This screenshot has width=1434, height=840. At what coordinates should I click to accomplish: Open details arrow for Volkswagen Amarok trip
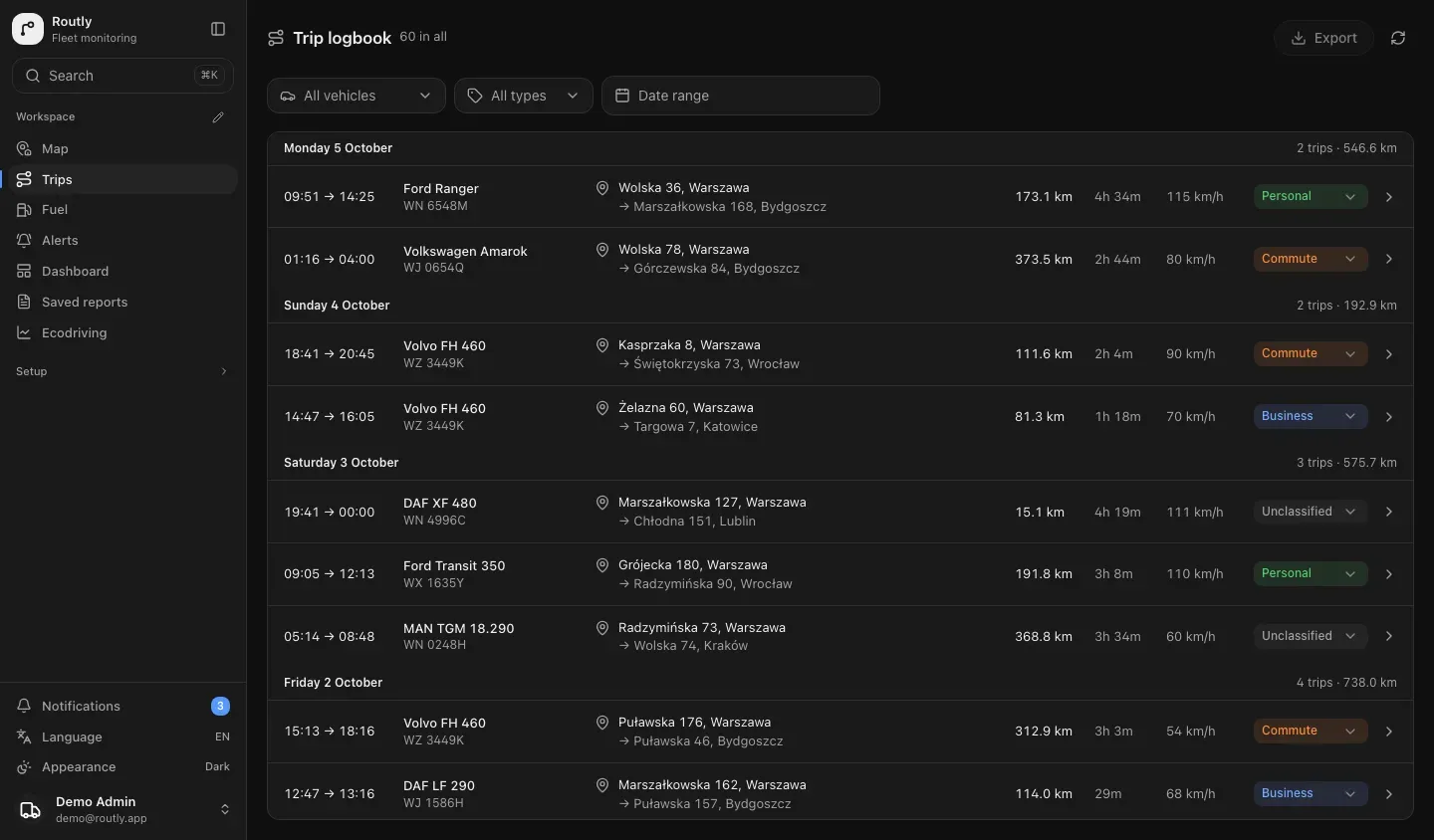point(1389,259)
